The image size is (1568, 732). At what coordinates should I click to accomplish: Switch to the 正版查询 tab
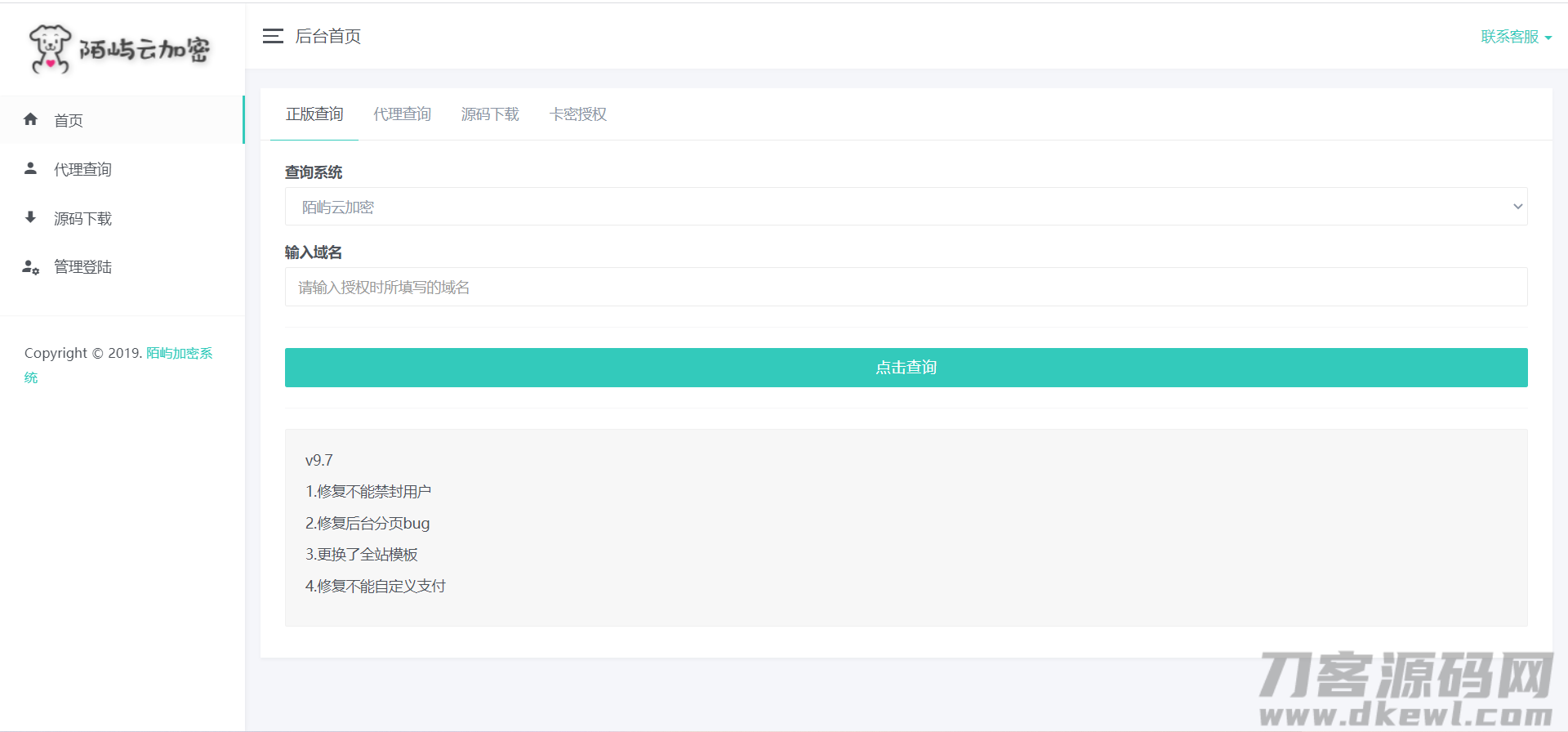pyautogui.click(x=314, y=114)
